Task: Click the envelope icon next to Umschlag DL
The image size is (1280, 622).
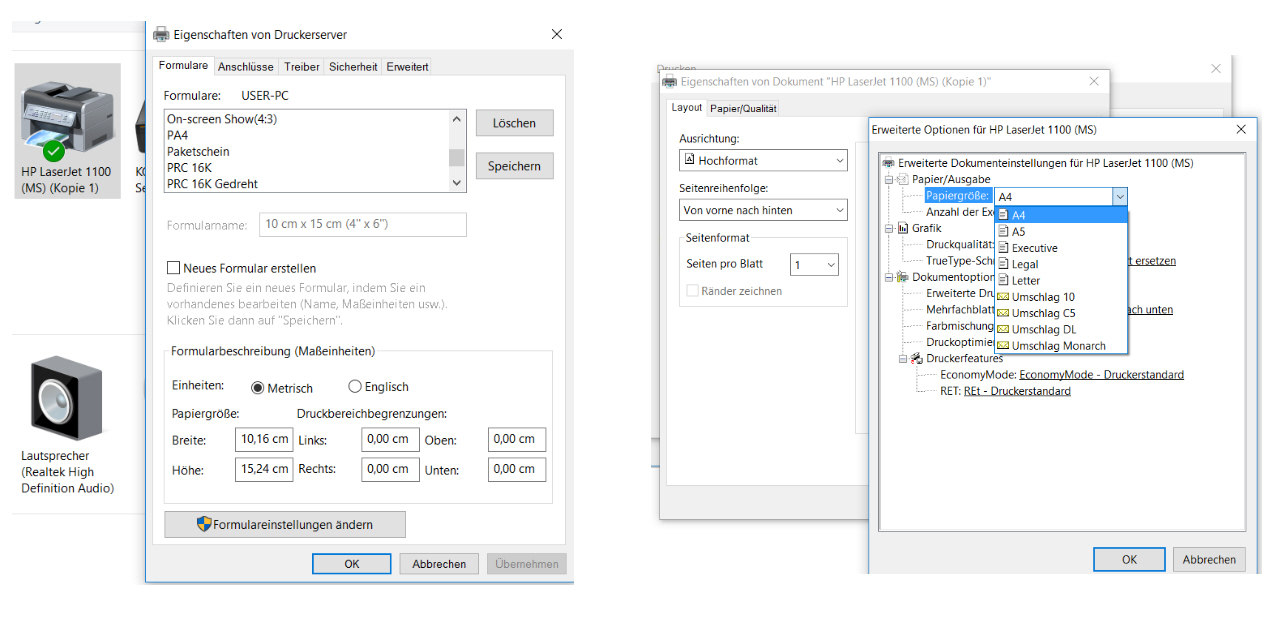Action: click(x=1004, y=329)
